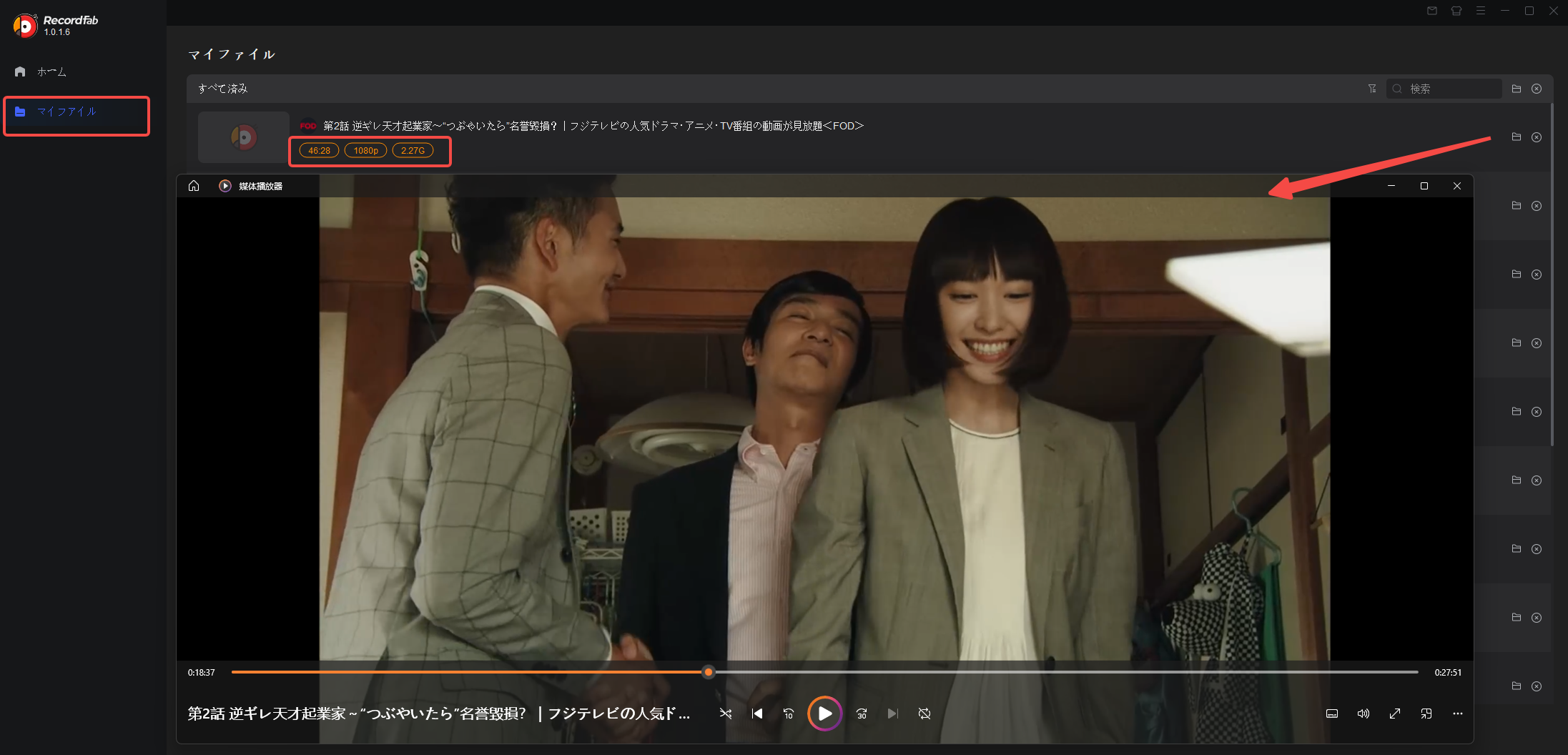
Task: Click the FOD source icon
Action: coord(308,126)
